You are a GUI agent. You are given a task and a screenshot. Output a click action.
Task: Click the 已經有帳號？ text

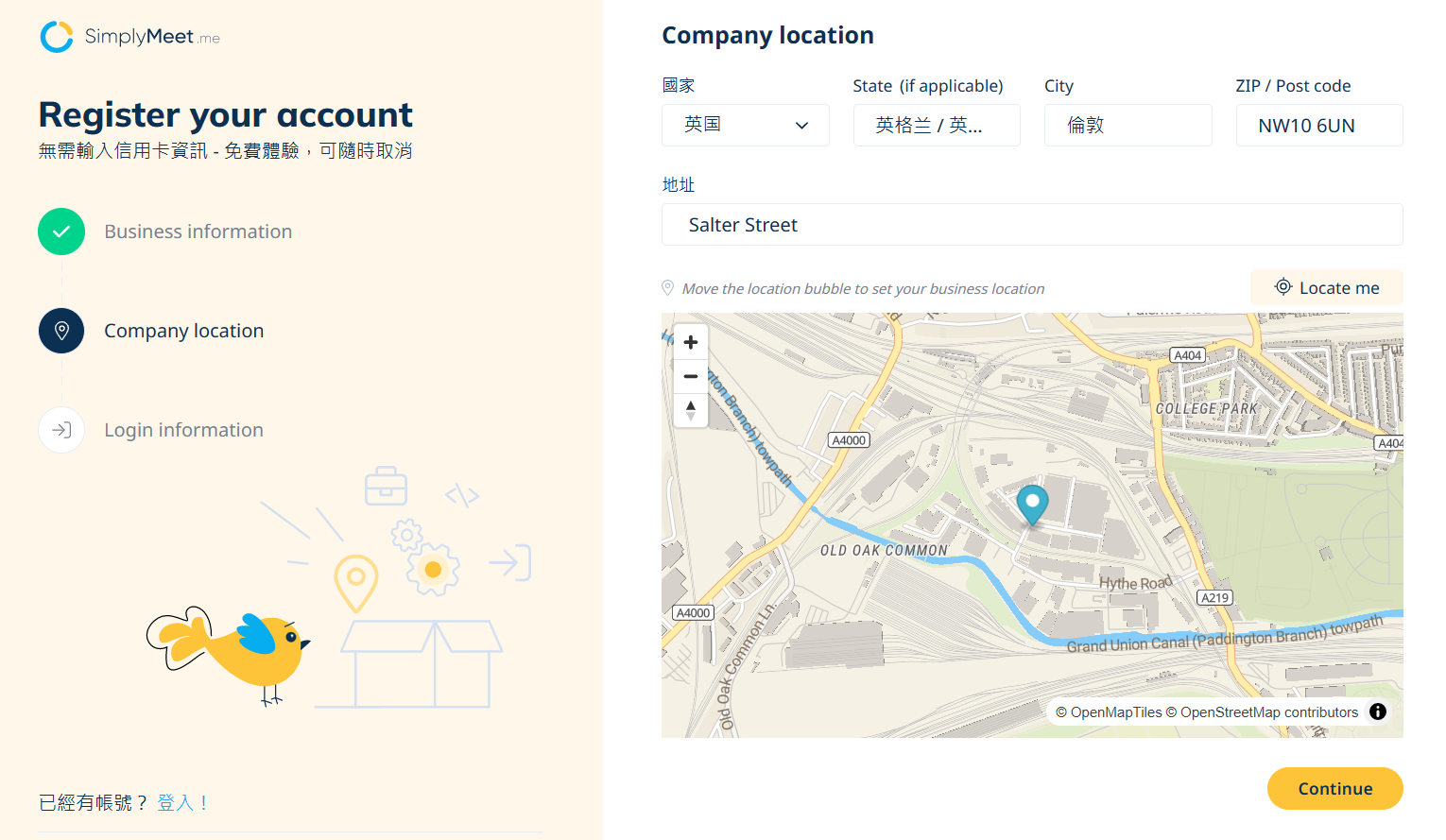pyautogui.click(x=95, y=802)
